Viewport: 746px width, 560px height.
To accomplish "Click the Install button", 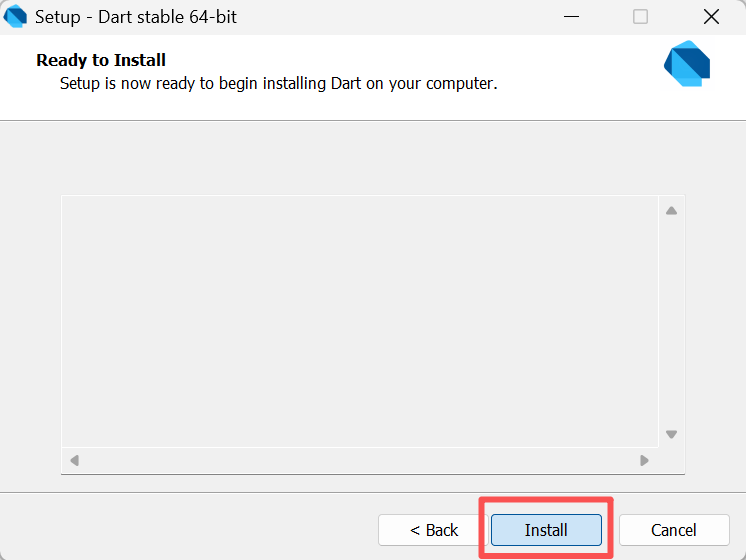I will tap(546, 530).
